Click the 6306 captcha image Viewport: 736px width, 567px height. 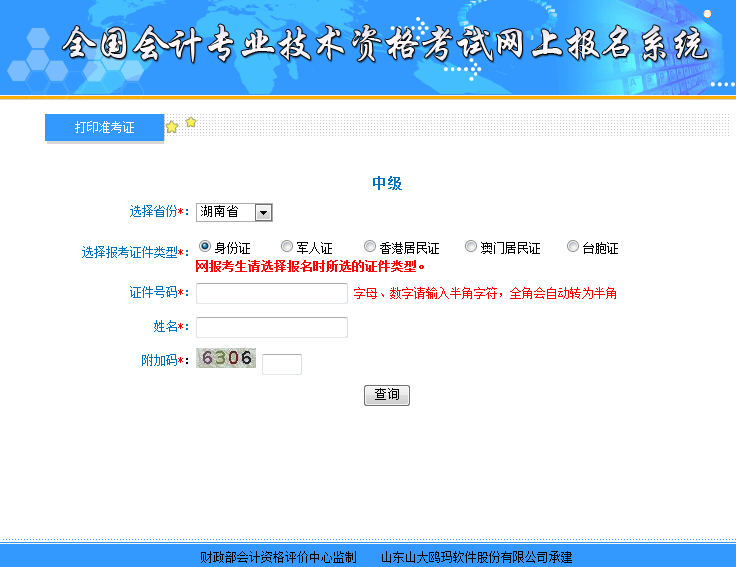coord(226,358)
